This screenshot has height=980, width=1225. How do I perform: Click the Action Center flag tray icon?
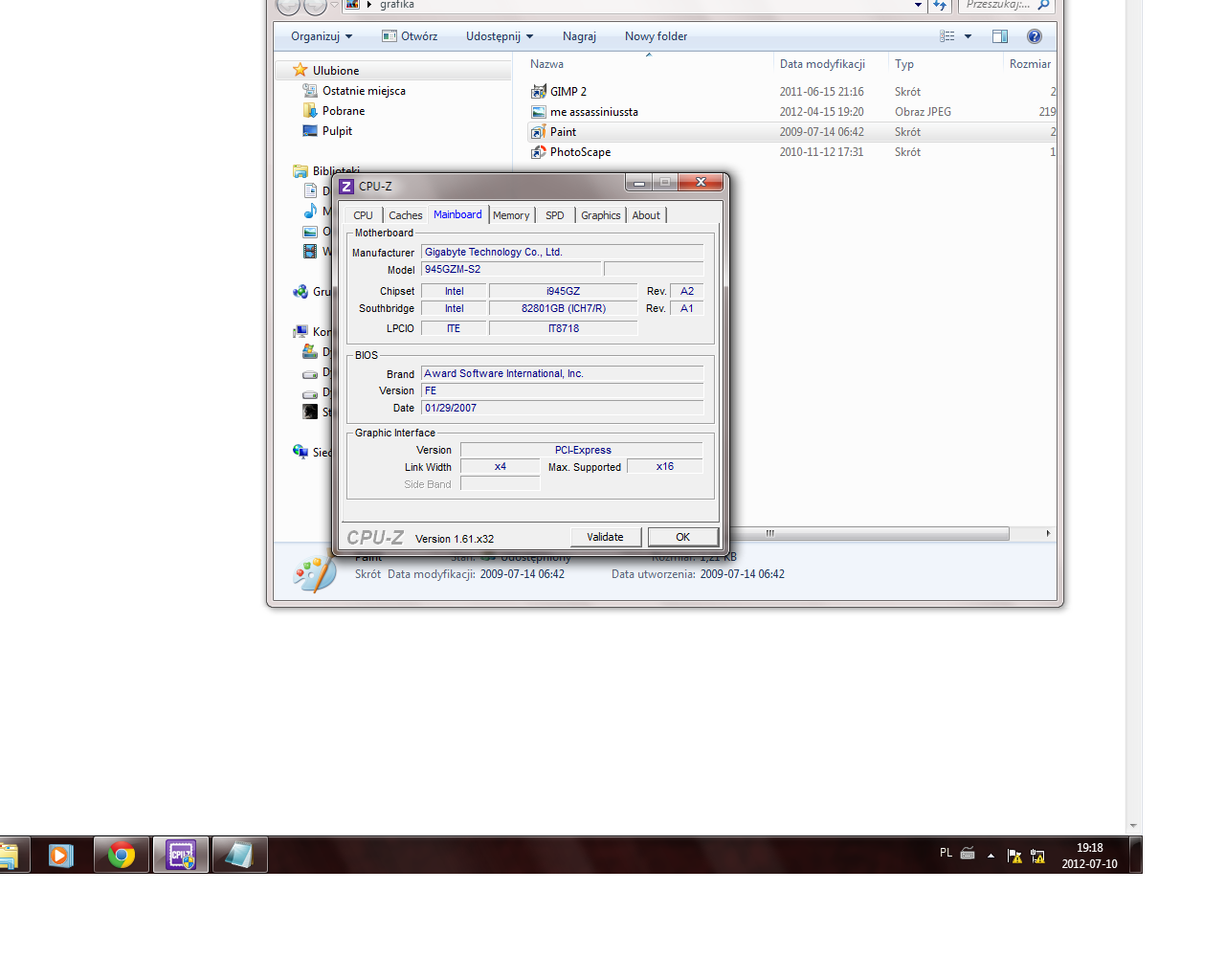point(1014,856)
